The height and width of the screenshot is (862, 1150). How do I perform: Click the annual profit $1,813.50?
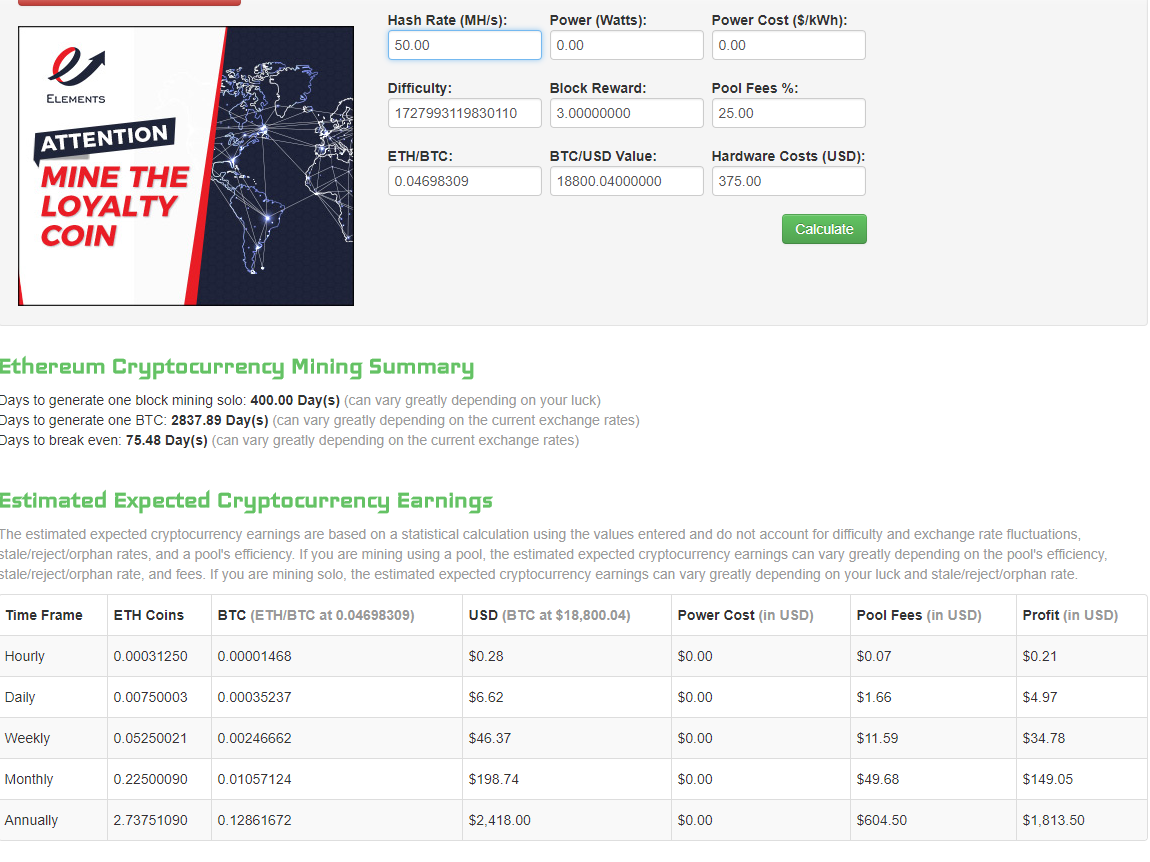click(x=1053, y=820)
